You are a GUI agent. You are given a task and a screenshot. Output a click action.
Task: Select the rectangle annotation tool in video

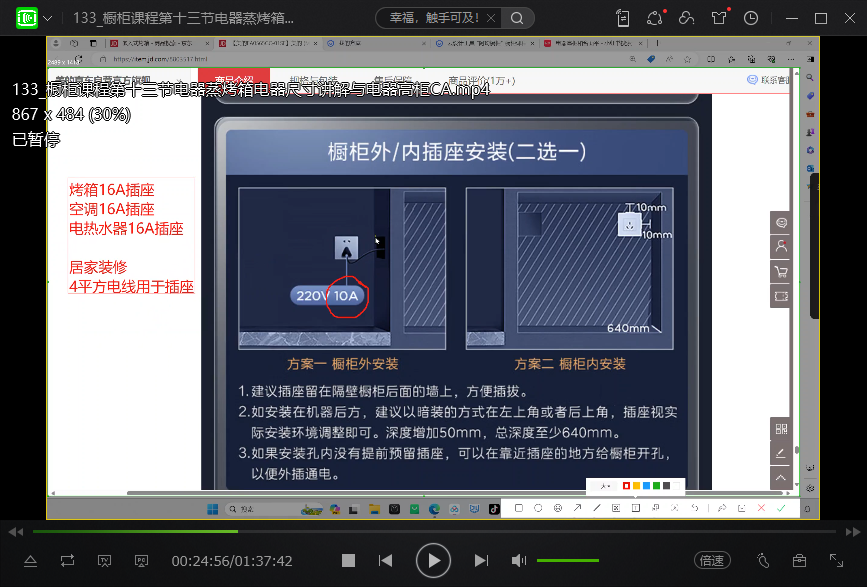click(x=519, y=508)
